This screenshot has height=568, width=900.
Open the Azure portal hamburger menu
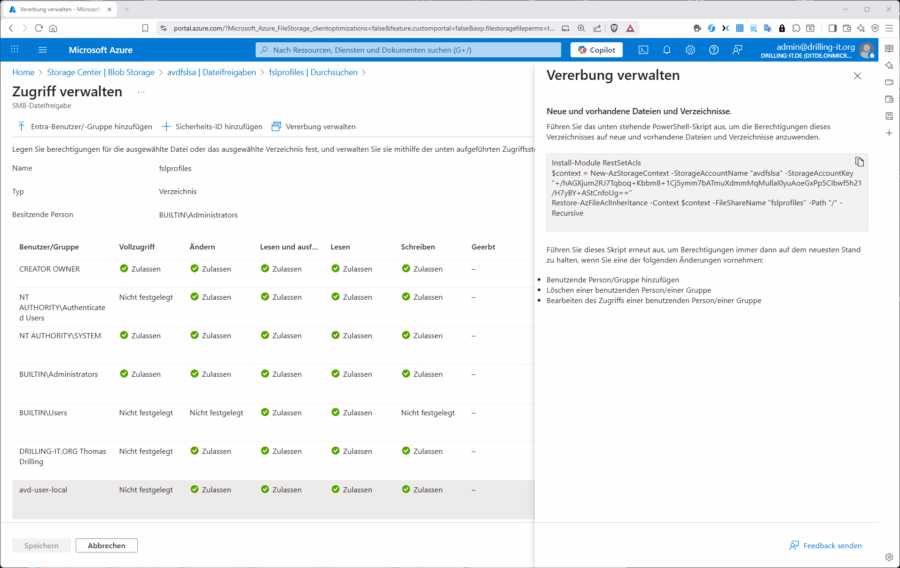pyautogui.click(x=43, y=49)
